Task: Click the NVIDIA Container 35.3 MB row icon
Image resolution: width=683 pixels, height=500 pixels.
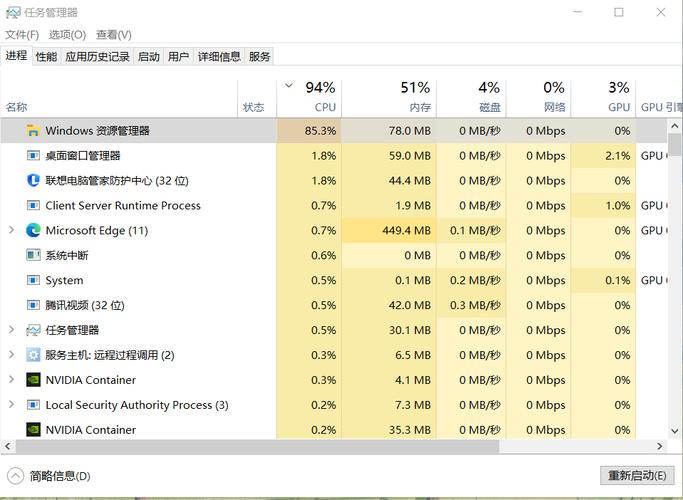Action: click(x=33, y=429)
